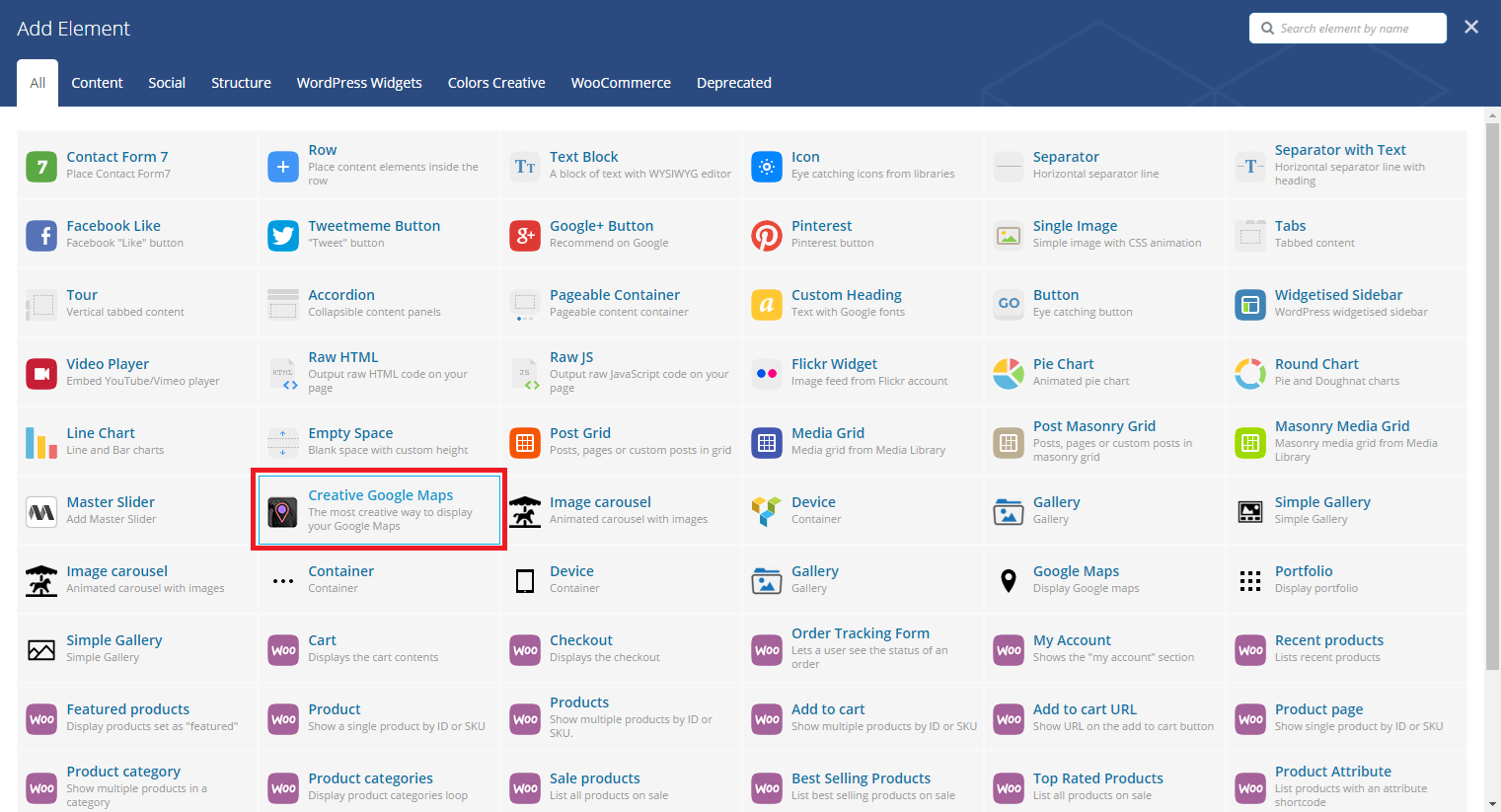This screenshot has height=812, width=1501.
Task: Add the Featured products element
Action: [x=137, y=718]
